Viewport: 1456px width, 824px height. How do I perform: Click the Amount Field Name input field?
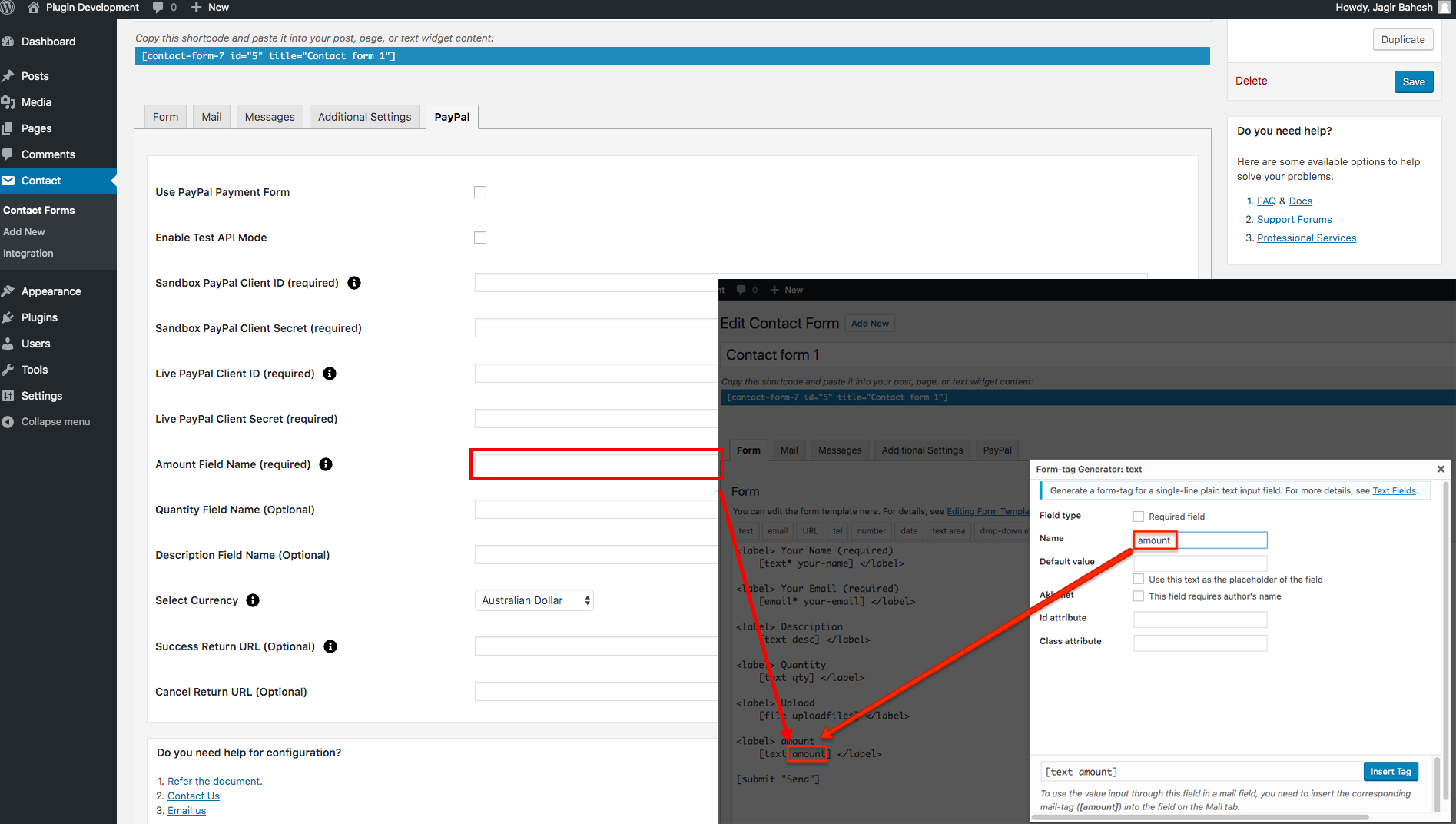(596, 464)
